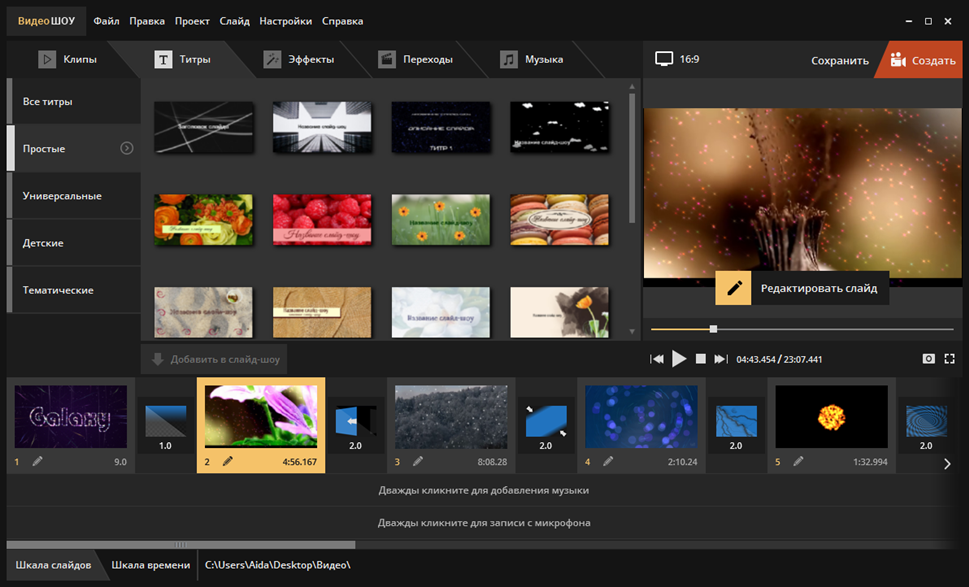Switch to Шкала времени view
Image resolution: width=969 pixels, height=587 pixels.
tap(151, 565)
